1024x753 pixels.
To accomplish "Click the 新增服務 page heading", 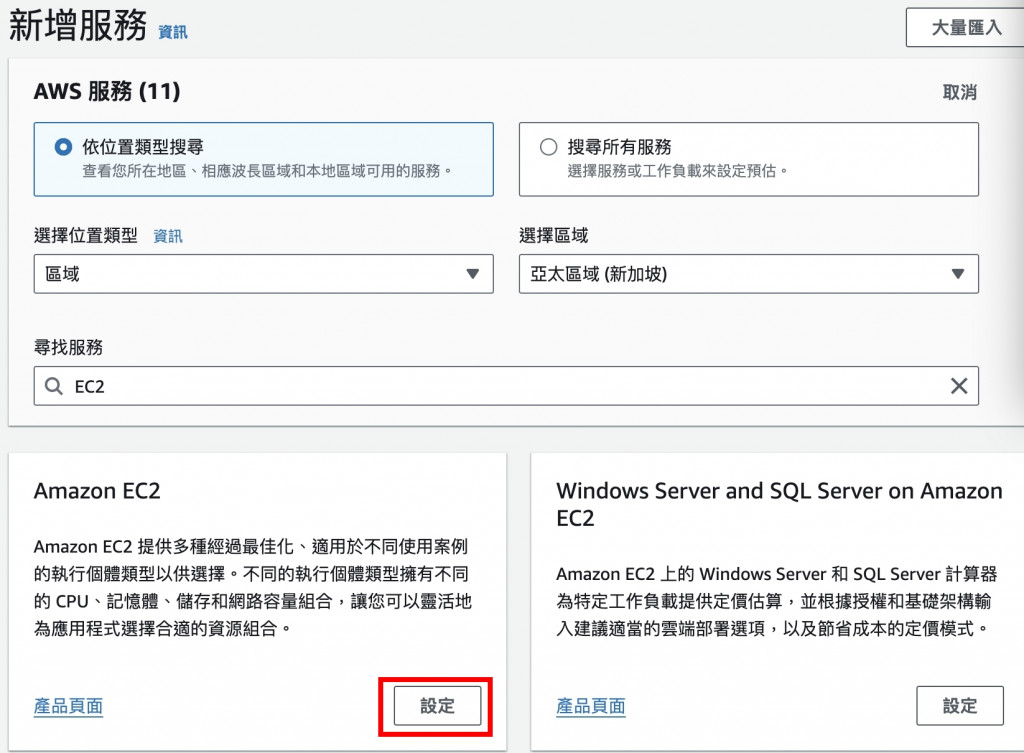I will (78, 27).
